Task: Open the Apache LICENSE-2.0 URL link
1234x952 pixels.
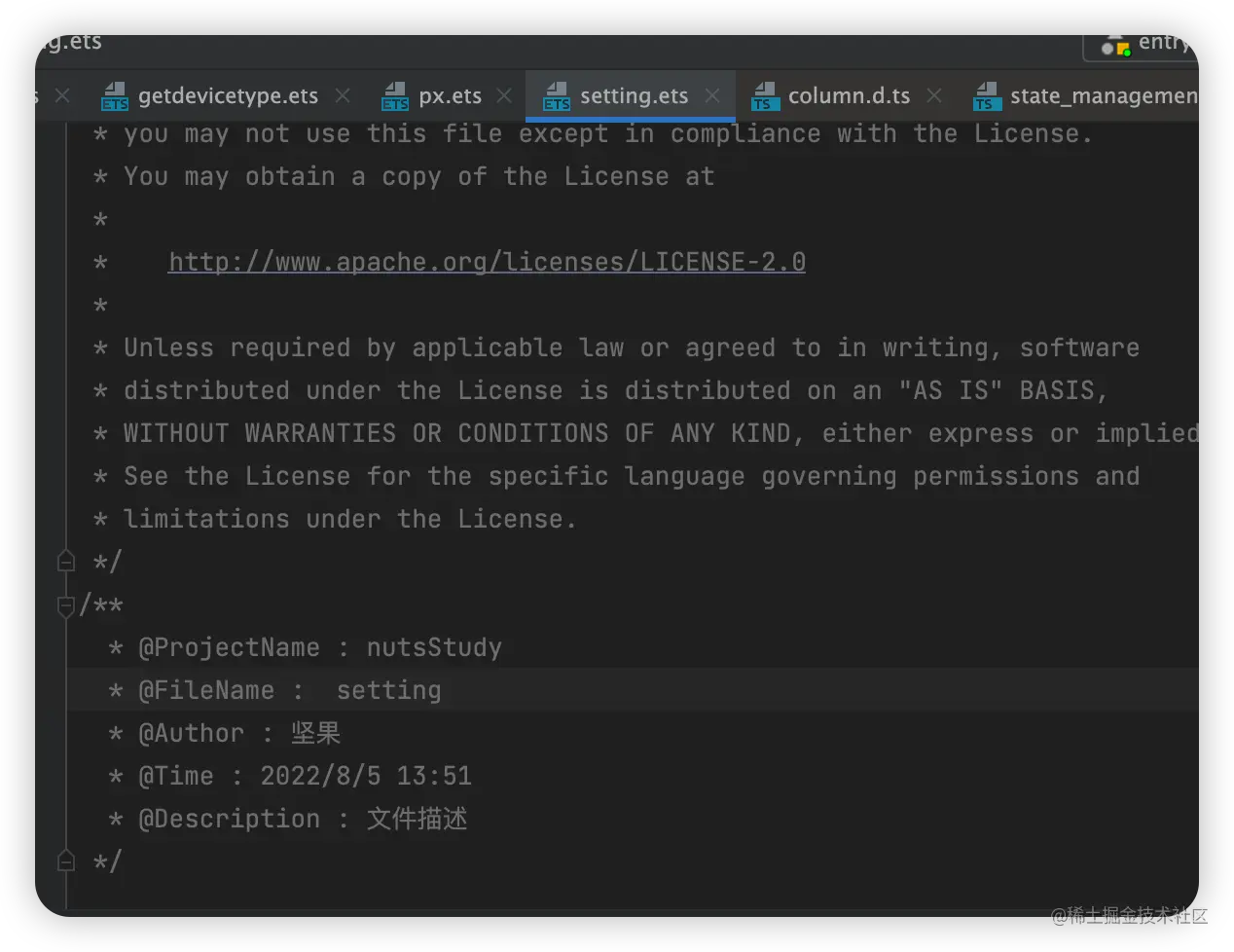Action: [487, 262]
